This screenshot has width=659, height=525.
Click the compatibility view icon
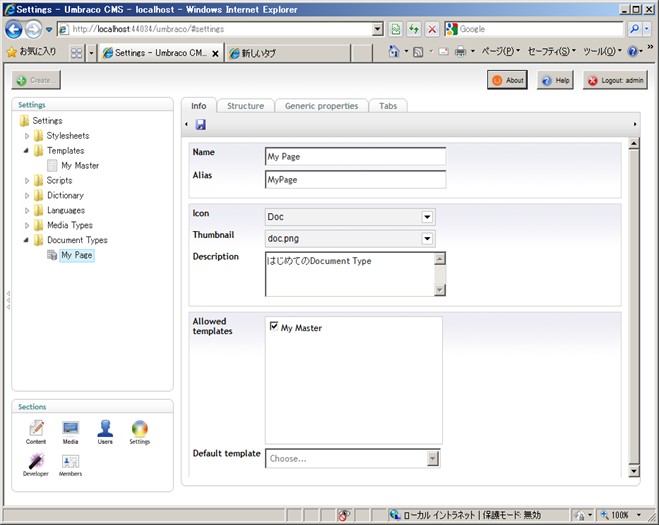pos(395,29)
